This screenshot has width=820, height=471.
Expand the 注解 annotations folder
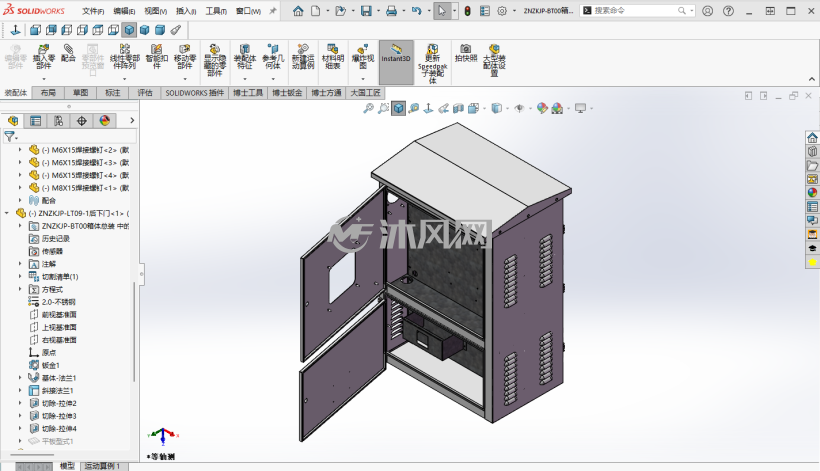coord(20,264)
